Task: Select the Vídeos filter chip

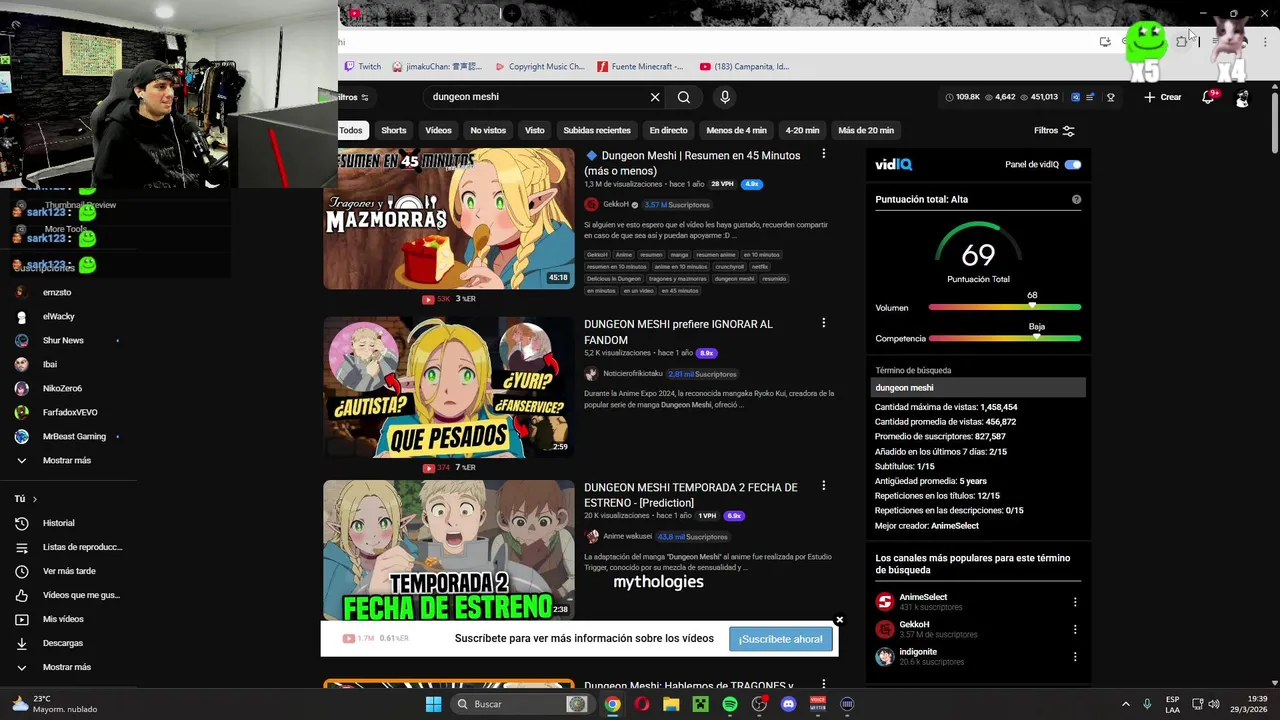Action: pos(438,130)
